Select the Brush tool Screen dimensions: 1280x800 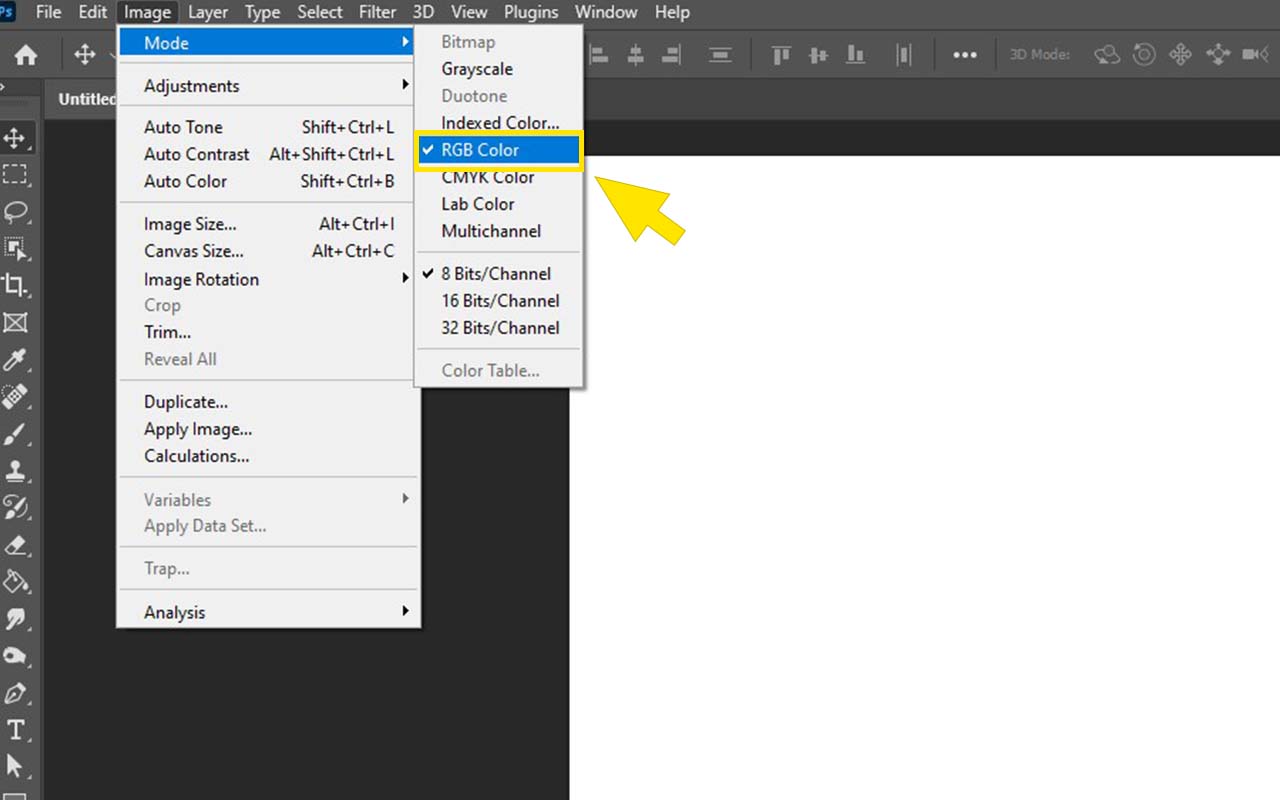click(x=18, y=434)
